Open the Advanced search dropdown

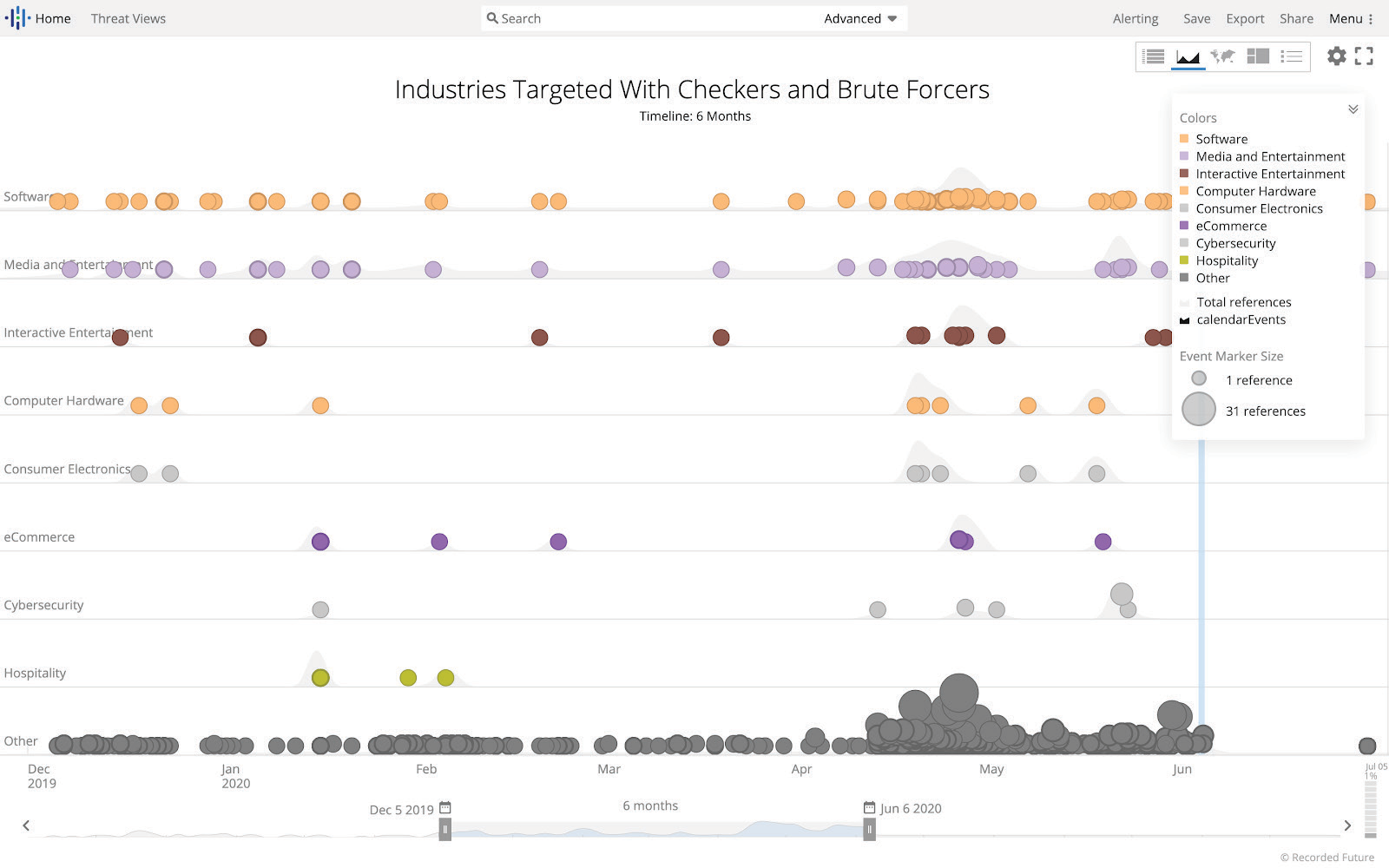pyautogui.click(x=860, y=18)
